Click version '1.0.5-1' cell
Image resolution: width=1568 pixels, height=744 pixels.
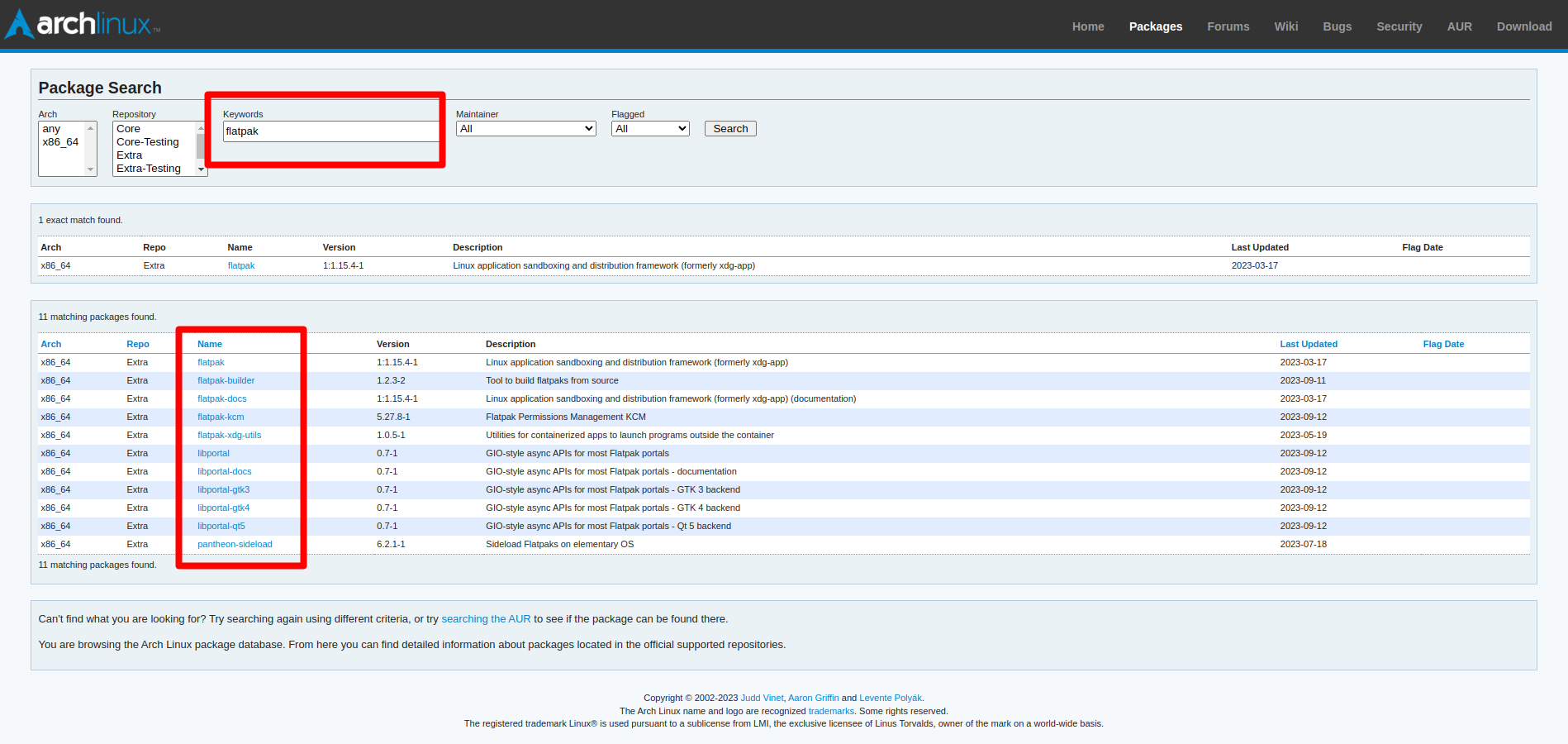tap(391, 436)
